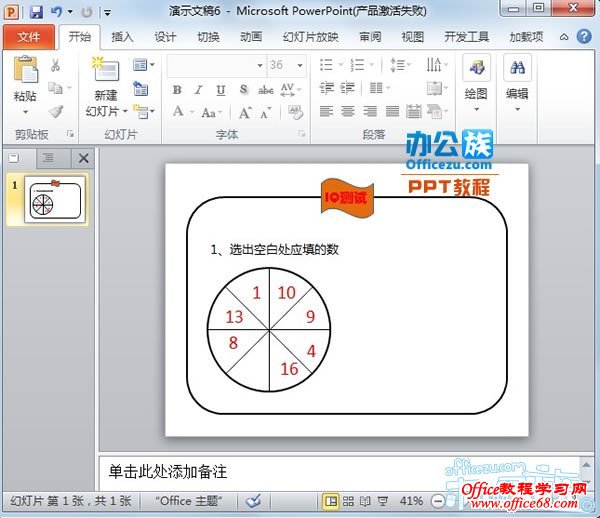The width and height of the screenshot is (600, 518).
Task: Switch to Normal view in status bar
Action: tap(331, 500)
